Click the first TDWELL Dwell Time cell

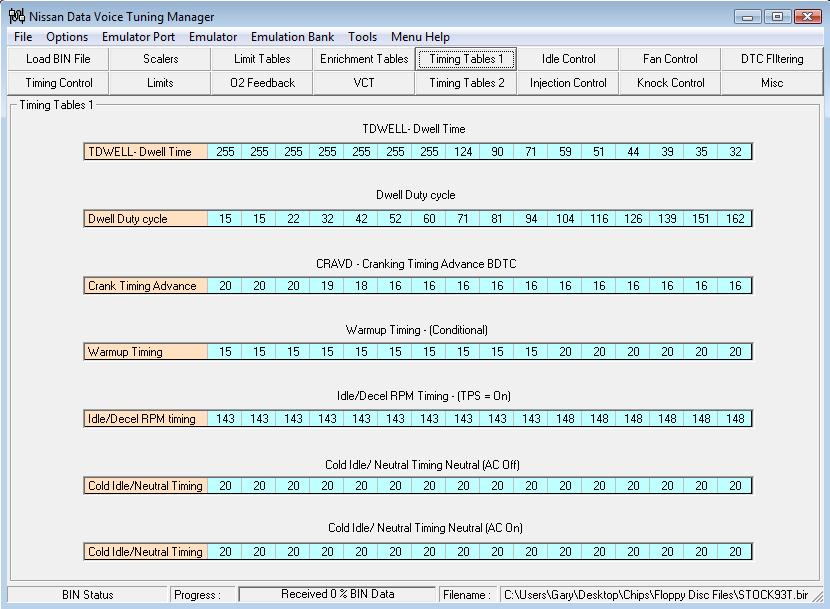tap(225, 152)
